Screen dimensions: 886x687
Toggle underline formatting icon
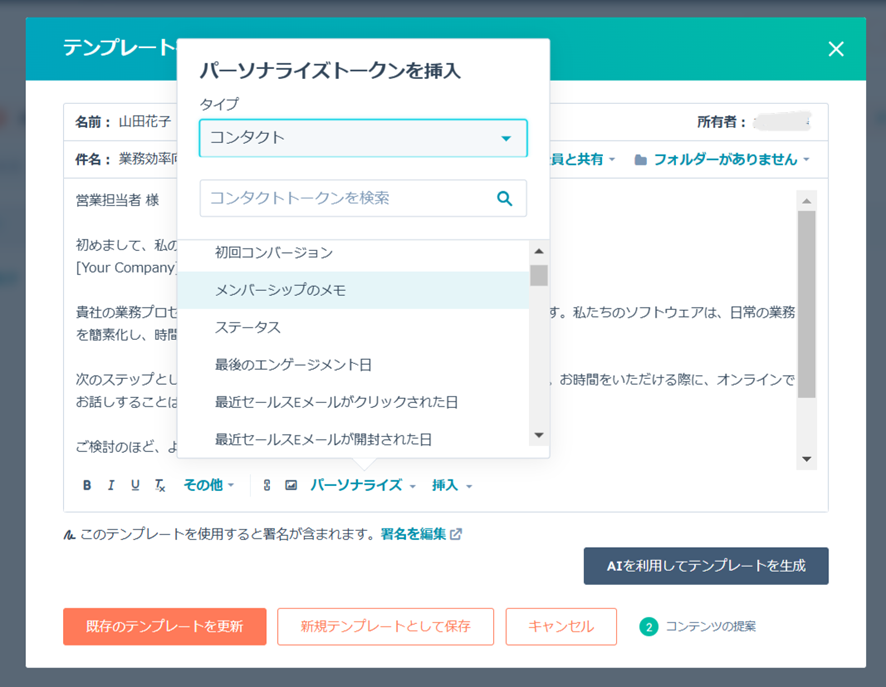tap(135, 485)
